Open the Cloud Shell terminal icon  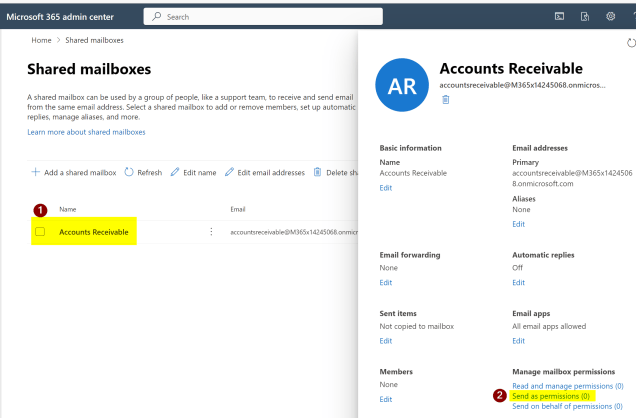click(559, 17)
